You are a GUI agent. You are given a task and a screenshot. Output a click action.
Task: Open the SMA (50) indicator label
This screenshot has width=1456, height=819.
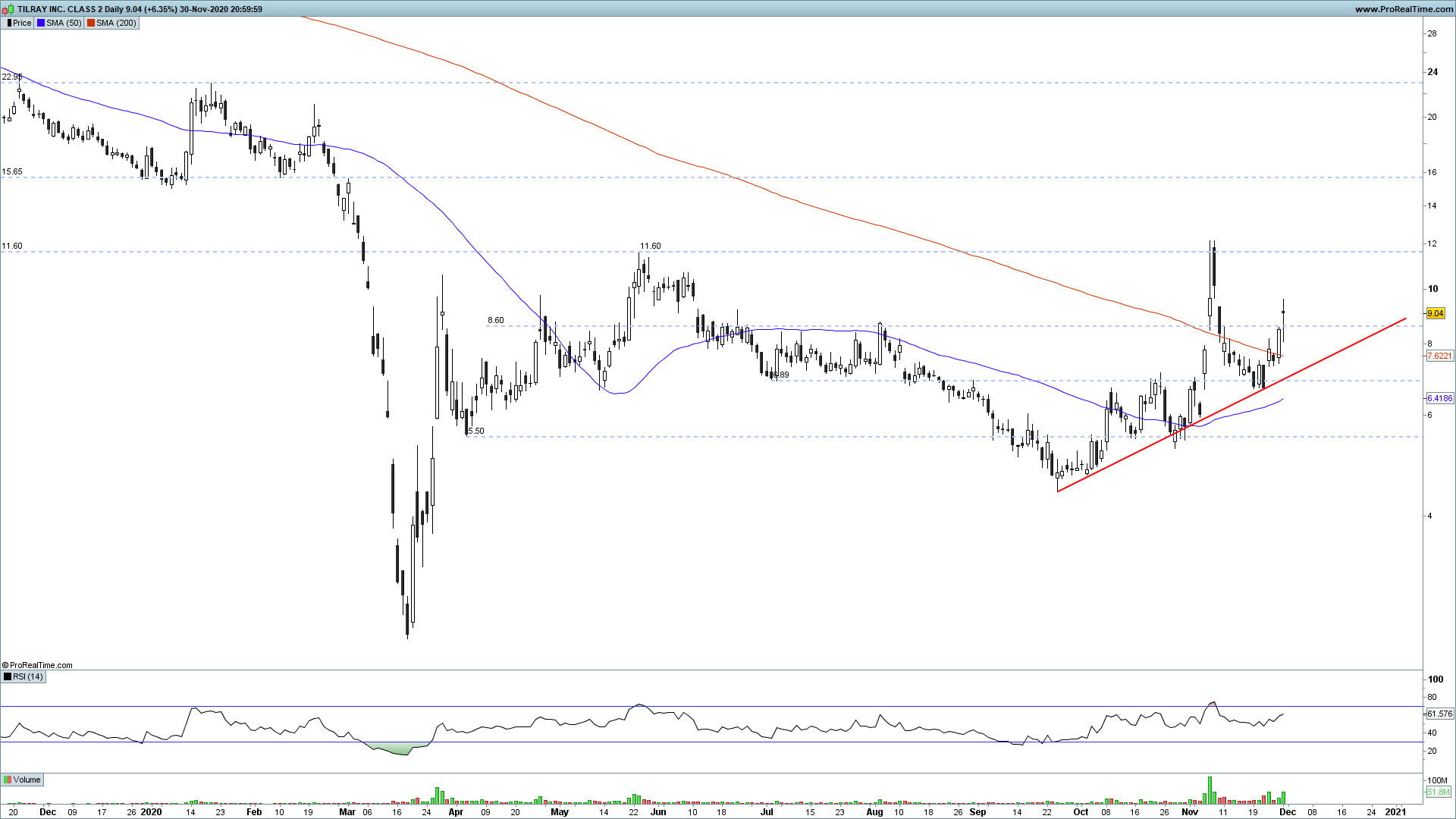(x=64, y=23)
